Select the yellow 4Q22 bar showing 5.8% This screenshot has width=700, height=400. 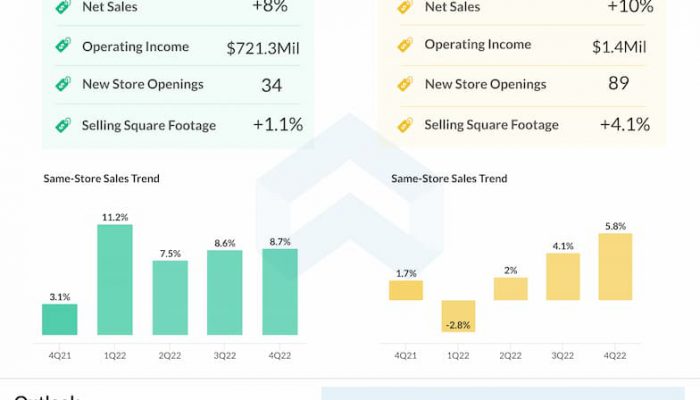tap(614, 267)
